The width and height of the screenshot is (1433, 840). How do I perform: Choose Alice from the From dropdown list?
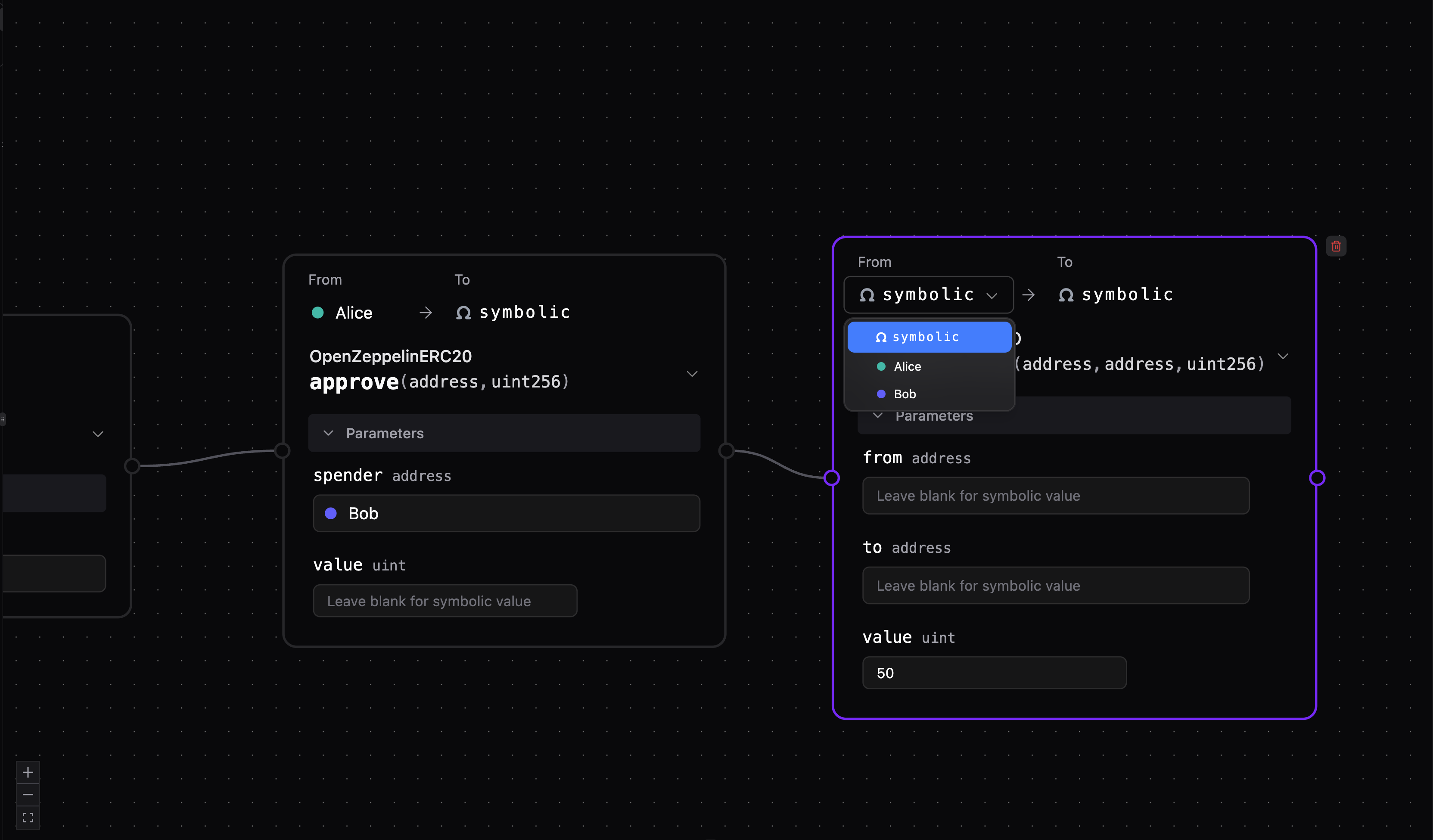[x=907, y=366]
